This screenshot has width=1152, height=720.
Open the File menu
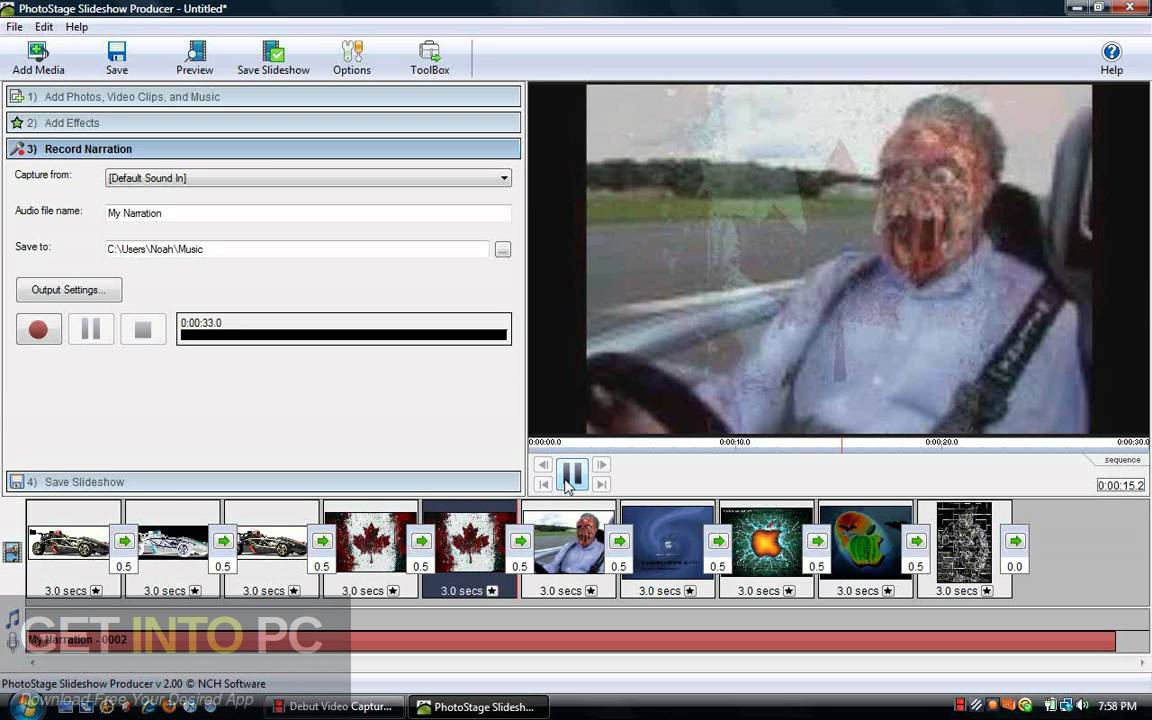tap(14, 26)
